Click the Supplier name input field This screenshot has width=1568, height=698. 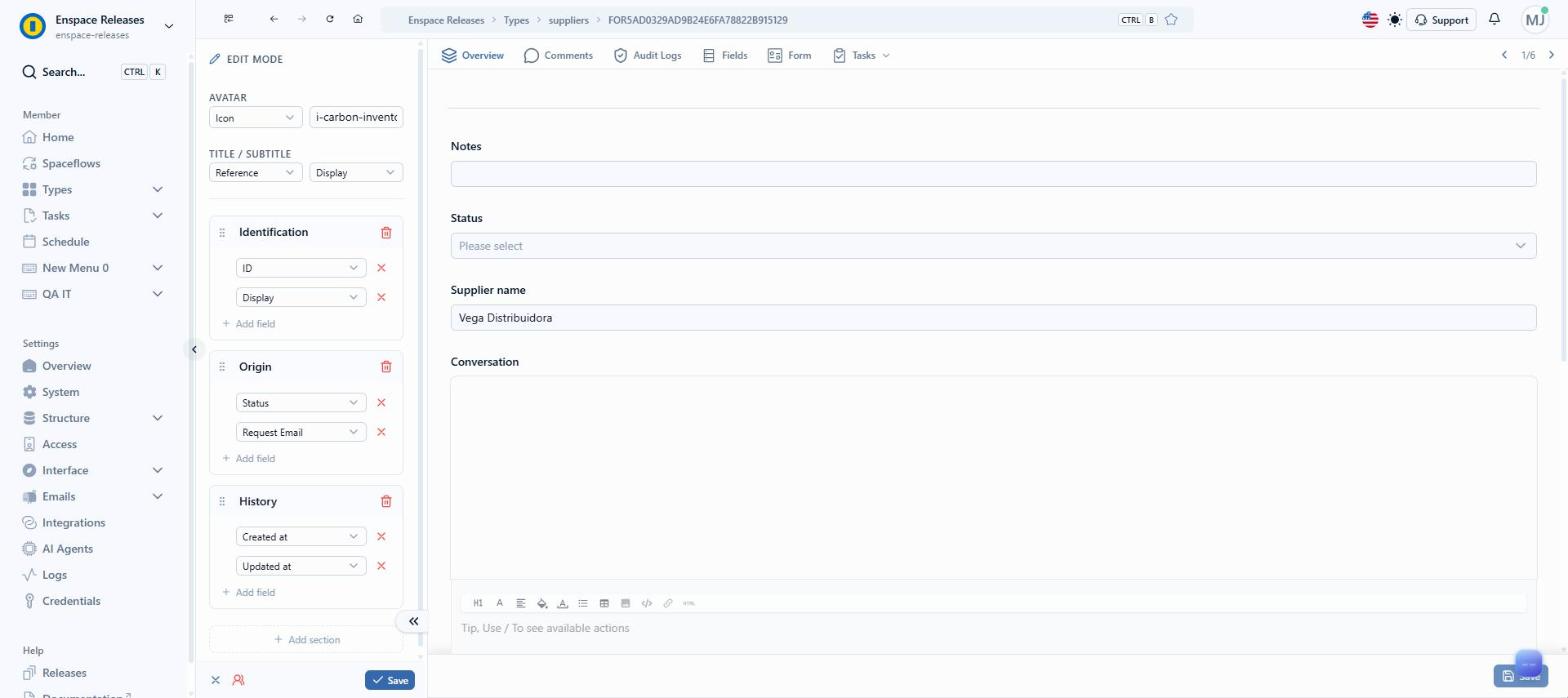pyautogui.click(x=993, y=318)
